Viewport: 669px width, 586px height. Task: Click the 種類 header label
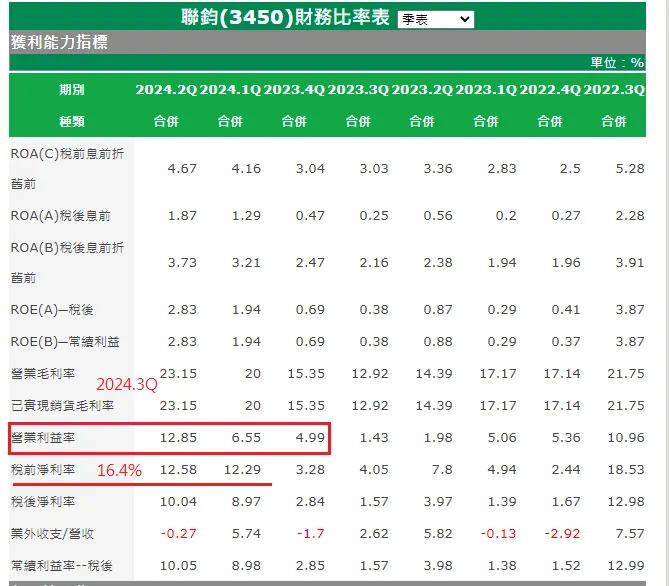(72, 122)
